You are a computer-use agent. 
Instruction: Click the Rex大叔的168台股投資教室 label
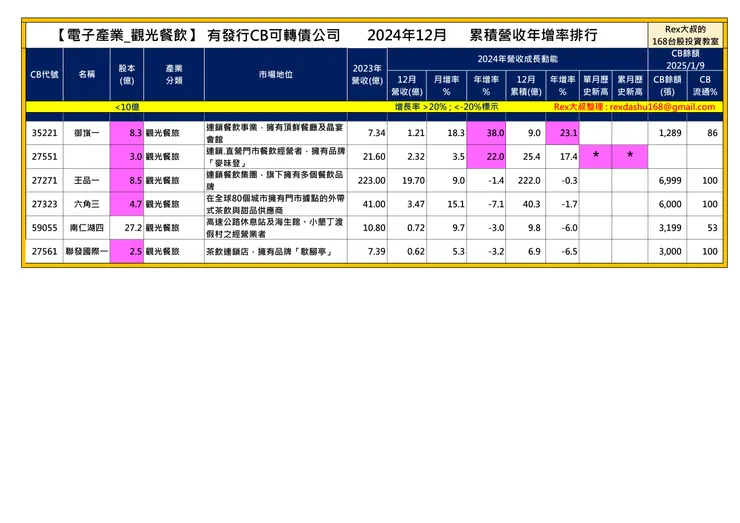coord(685,35)
